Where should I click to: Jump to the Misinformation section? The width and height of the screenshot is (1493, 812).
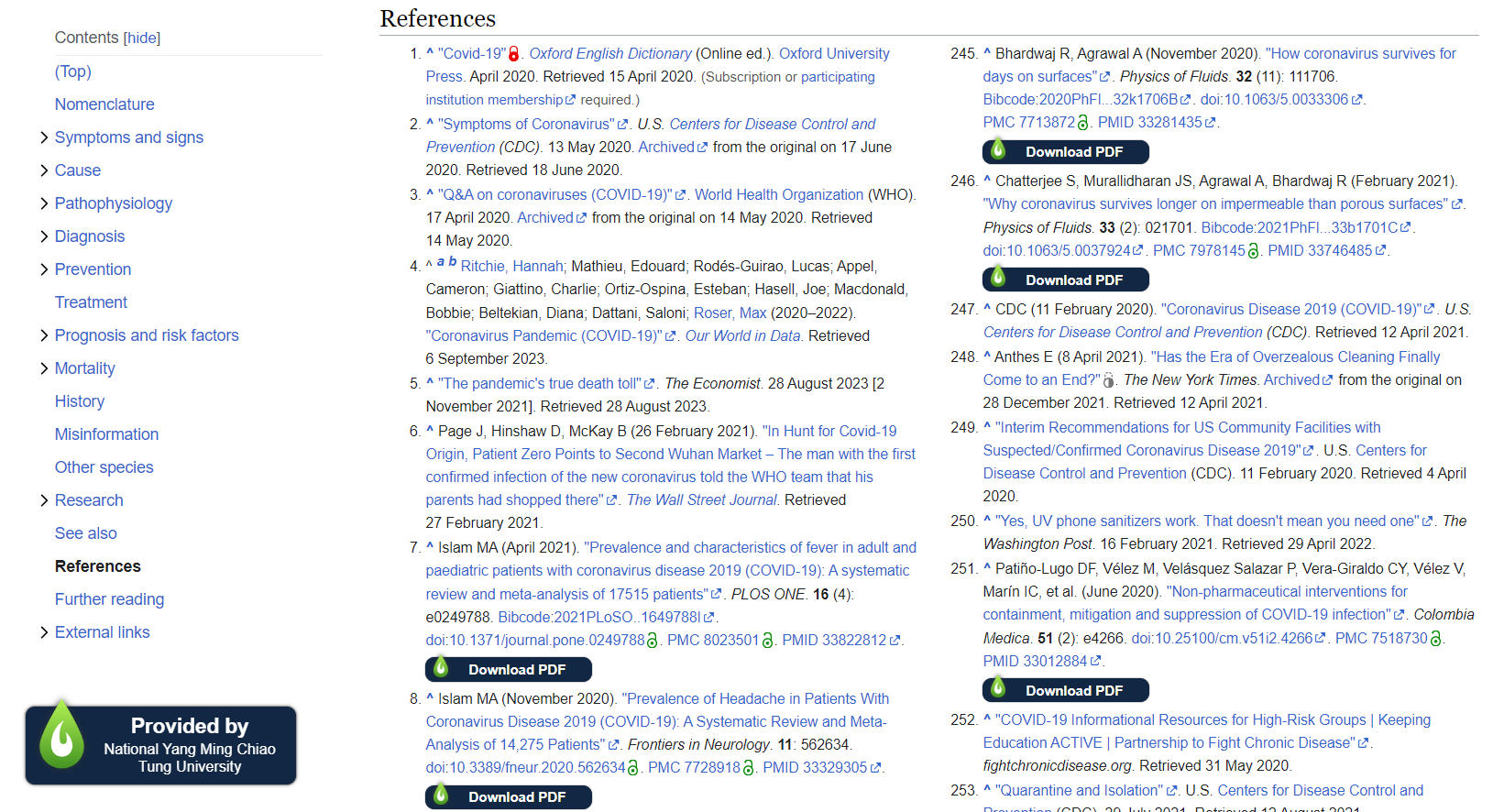pos(106,434)
